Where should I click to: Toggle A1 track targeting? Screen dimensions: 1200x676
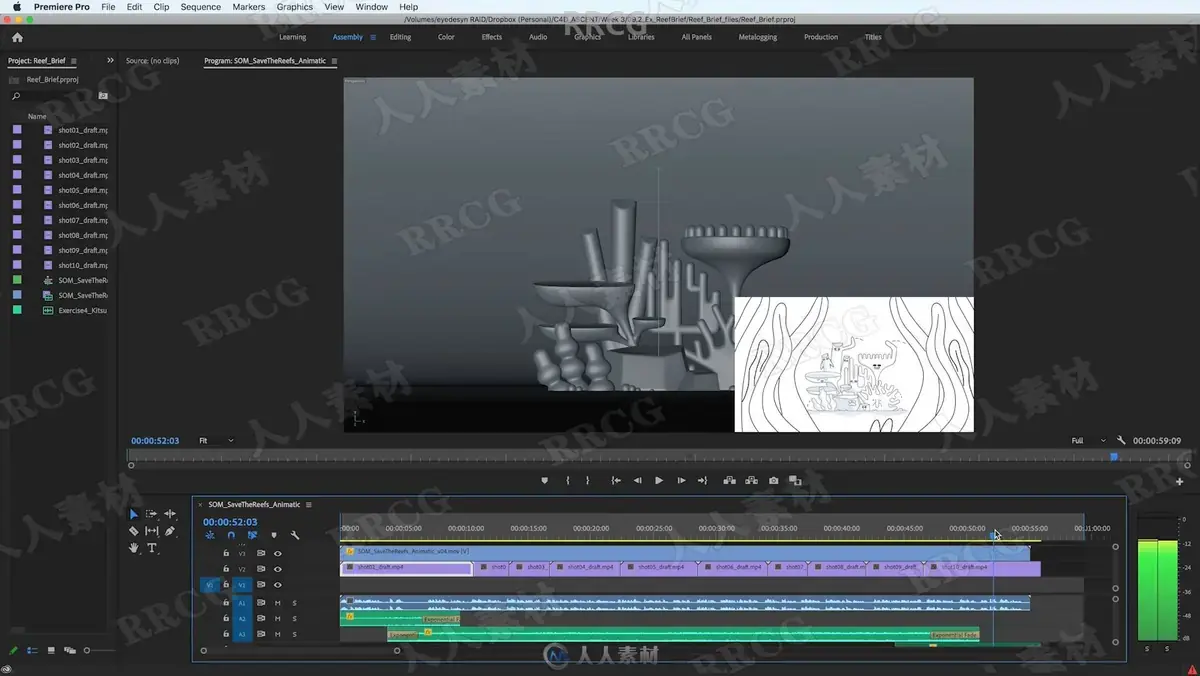pos(241,603)
